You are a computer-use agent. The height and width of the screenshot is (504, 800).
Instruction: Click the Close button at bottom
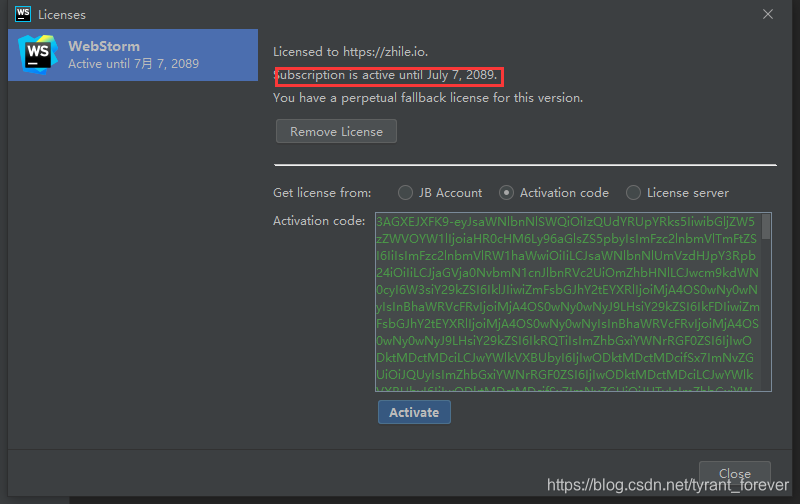735,473
